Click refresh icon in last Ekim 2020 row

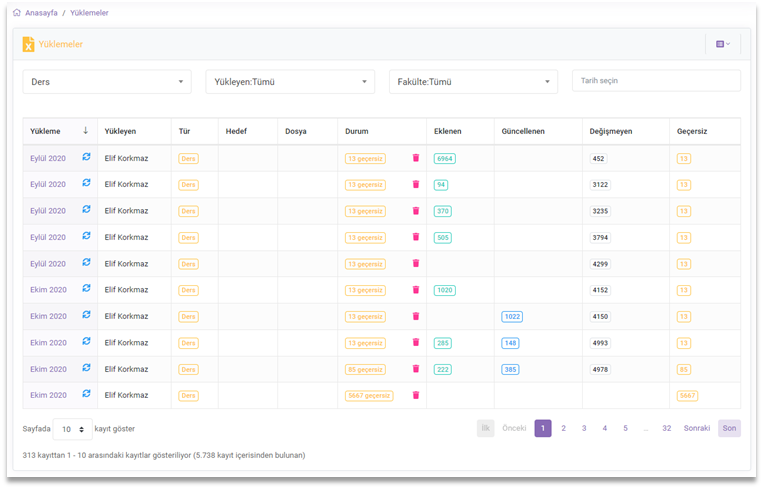86,395
